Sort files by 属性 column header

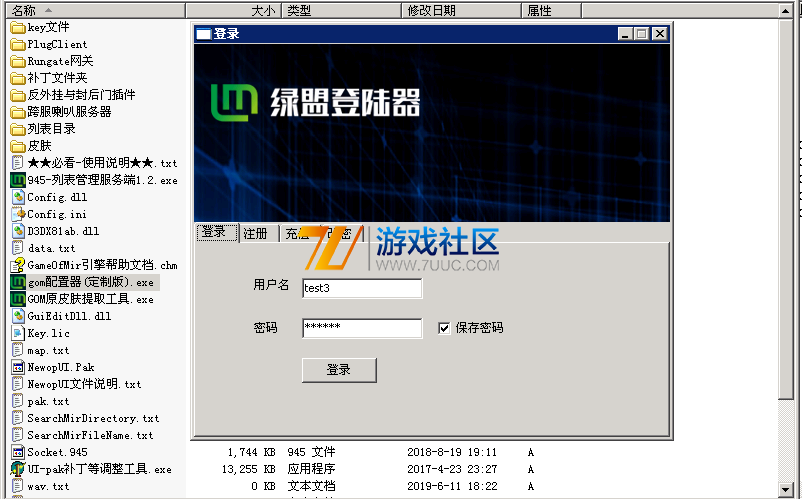(x=552, y=10)
